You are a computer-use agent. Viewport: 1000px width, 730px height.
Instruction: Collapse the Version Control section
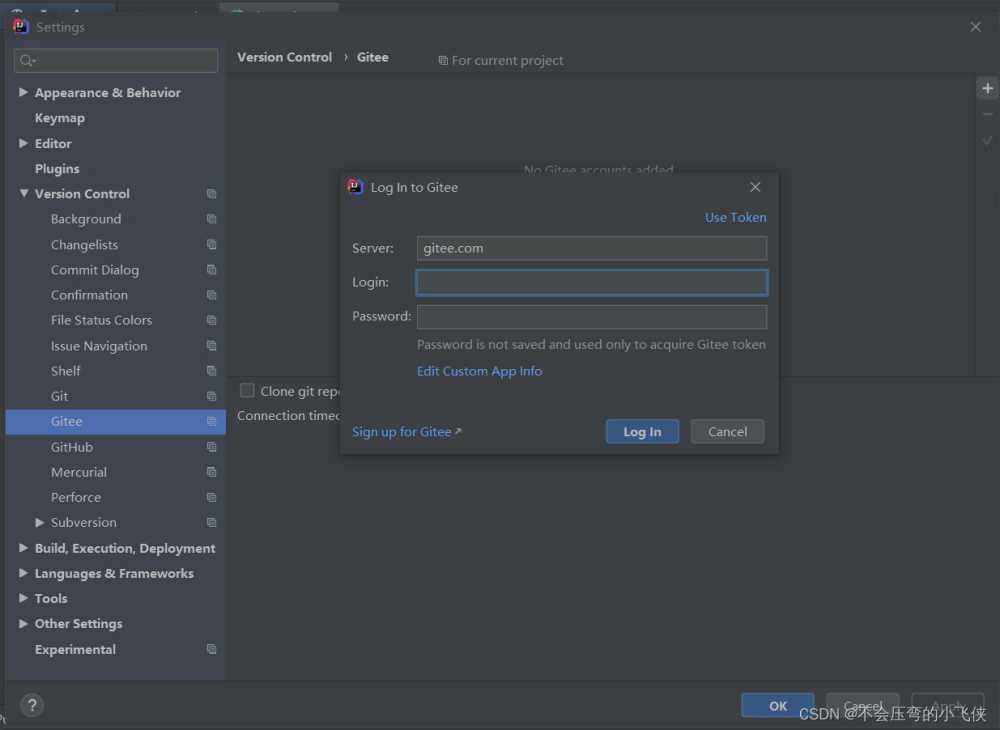point(24,193)
